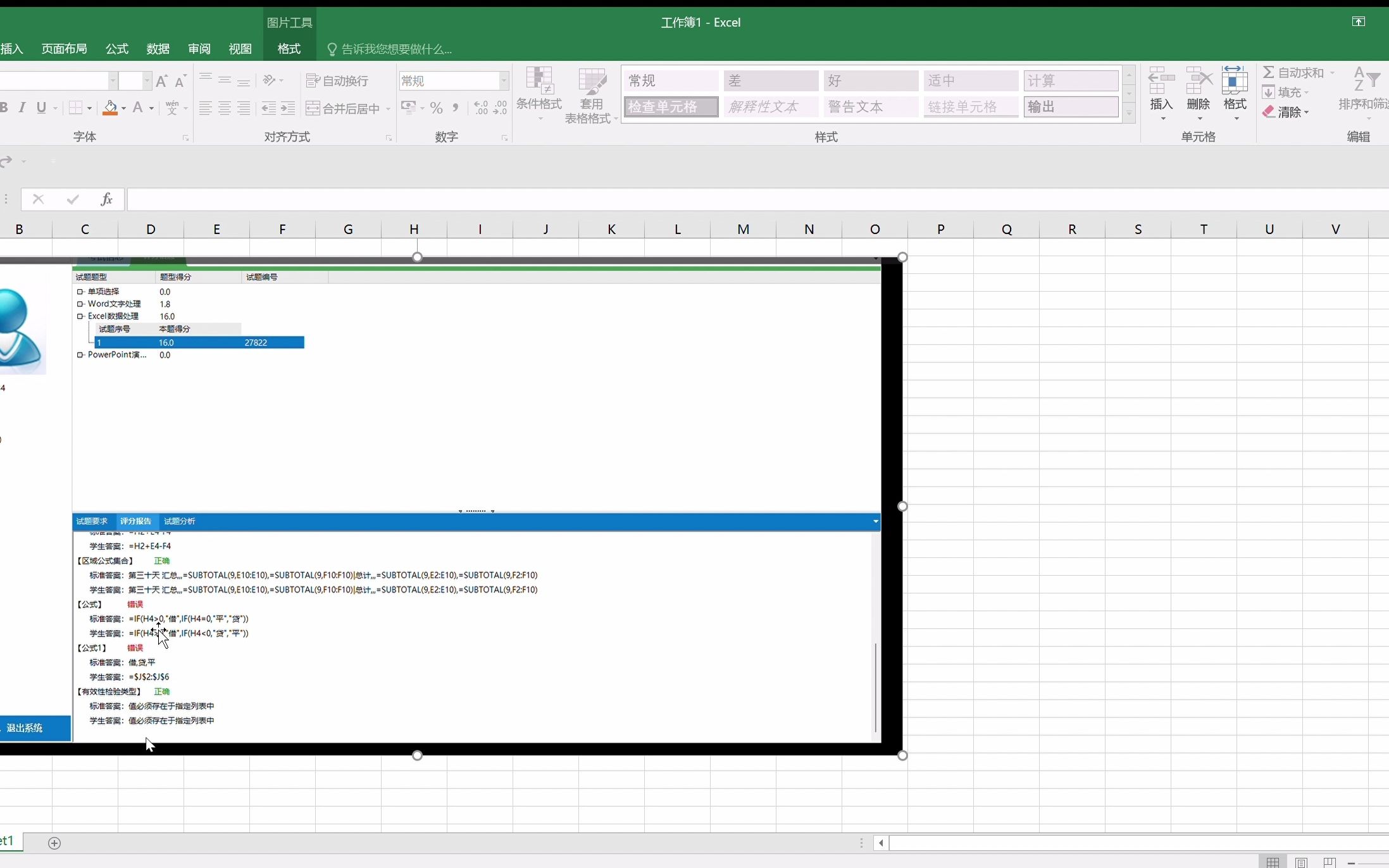
Task: Click the italic formatting icon
Action: coord(23,108)
